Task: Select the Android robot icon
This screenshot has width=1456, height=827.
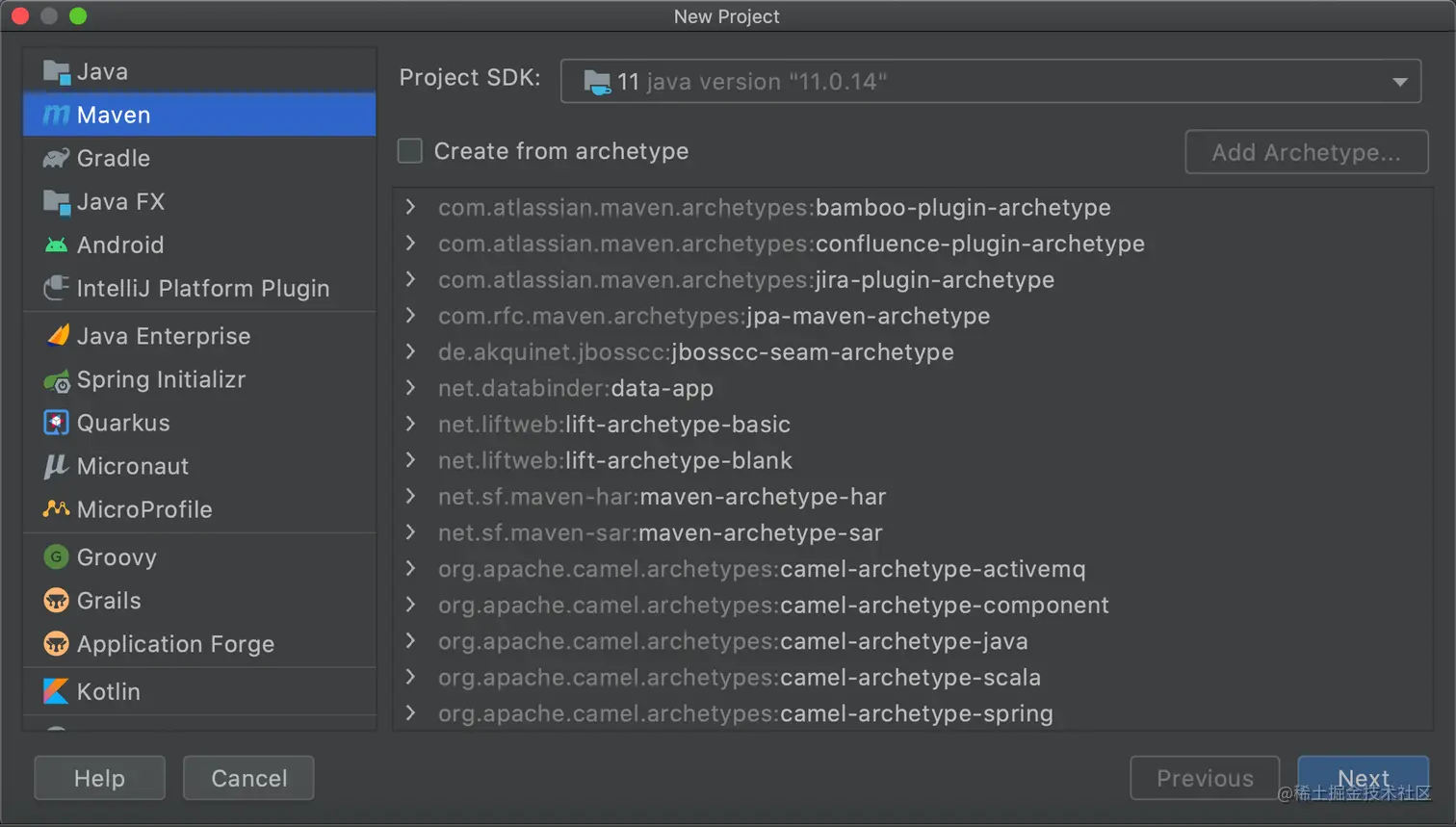Action: (56, 246)
